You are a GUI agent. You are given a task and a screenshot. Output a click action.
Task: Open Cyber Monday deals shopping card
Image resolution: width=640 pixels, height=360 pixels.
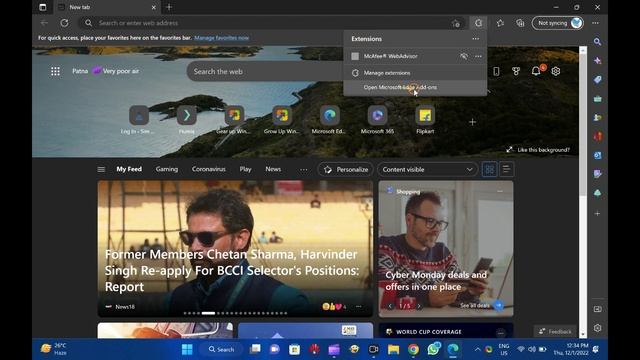(x=446, y=249)
